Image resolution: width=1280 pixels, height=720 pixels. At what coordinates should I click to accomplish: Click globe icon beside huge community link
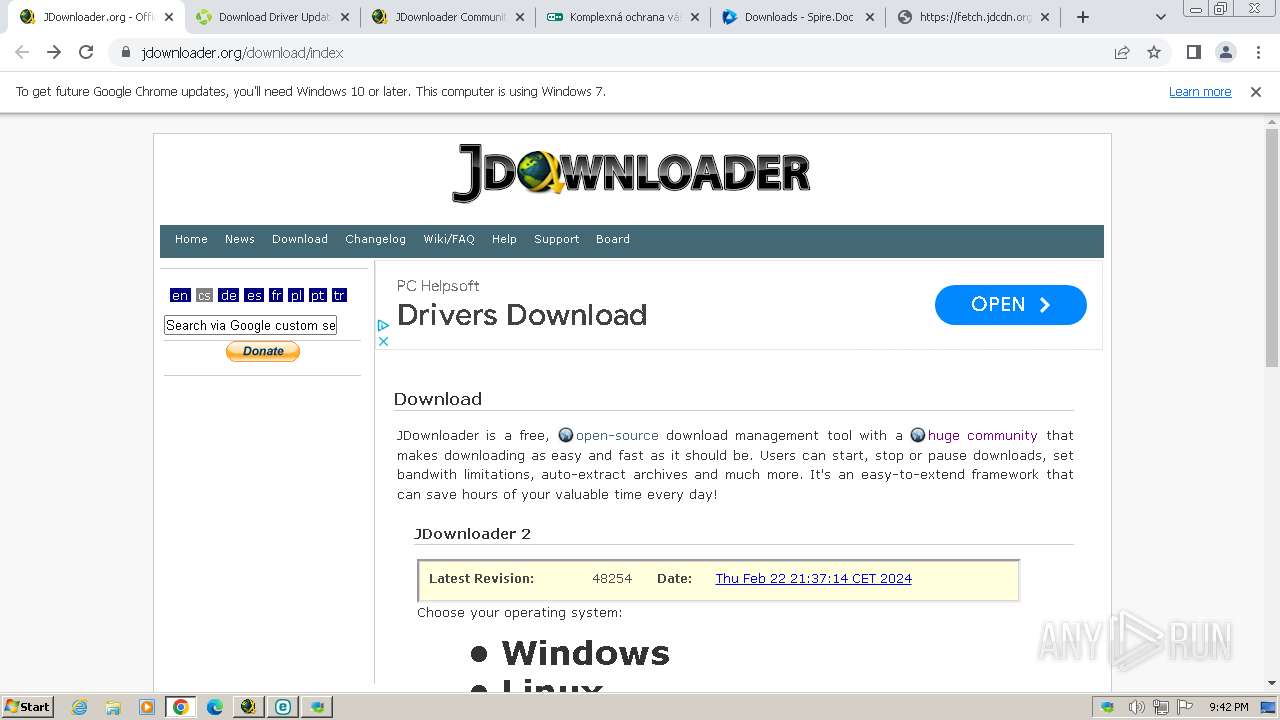[x=918, y=435]
